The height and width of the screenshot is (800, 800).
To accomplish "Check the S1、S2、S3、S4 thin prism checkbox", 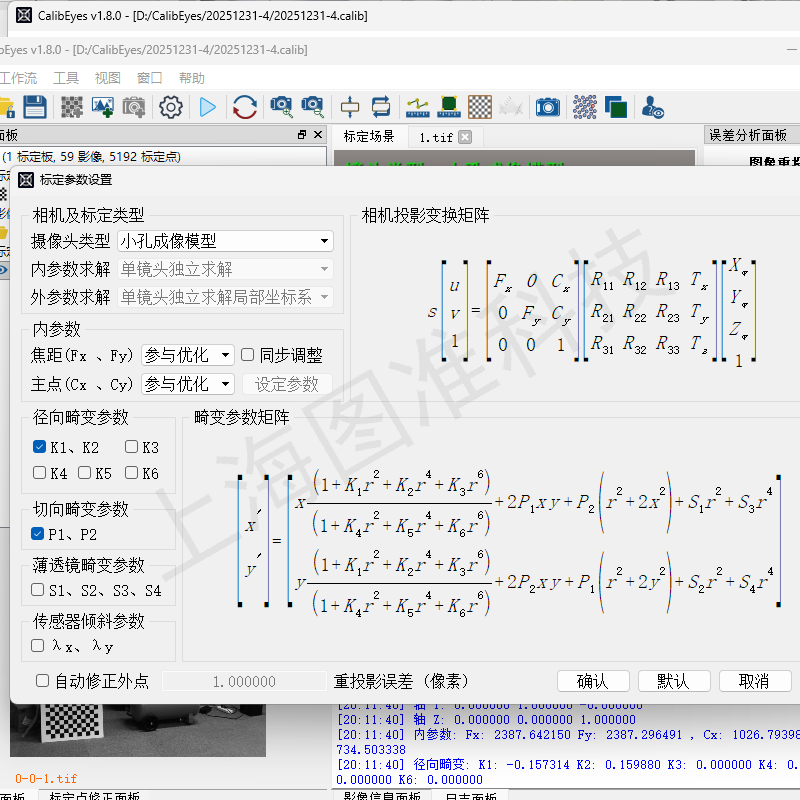I will 38,590.
